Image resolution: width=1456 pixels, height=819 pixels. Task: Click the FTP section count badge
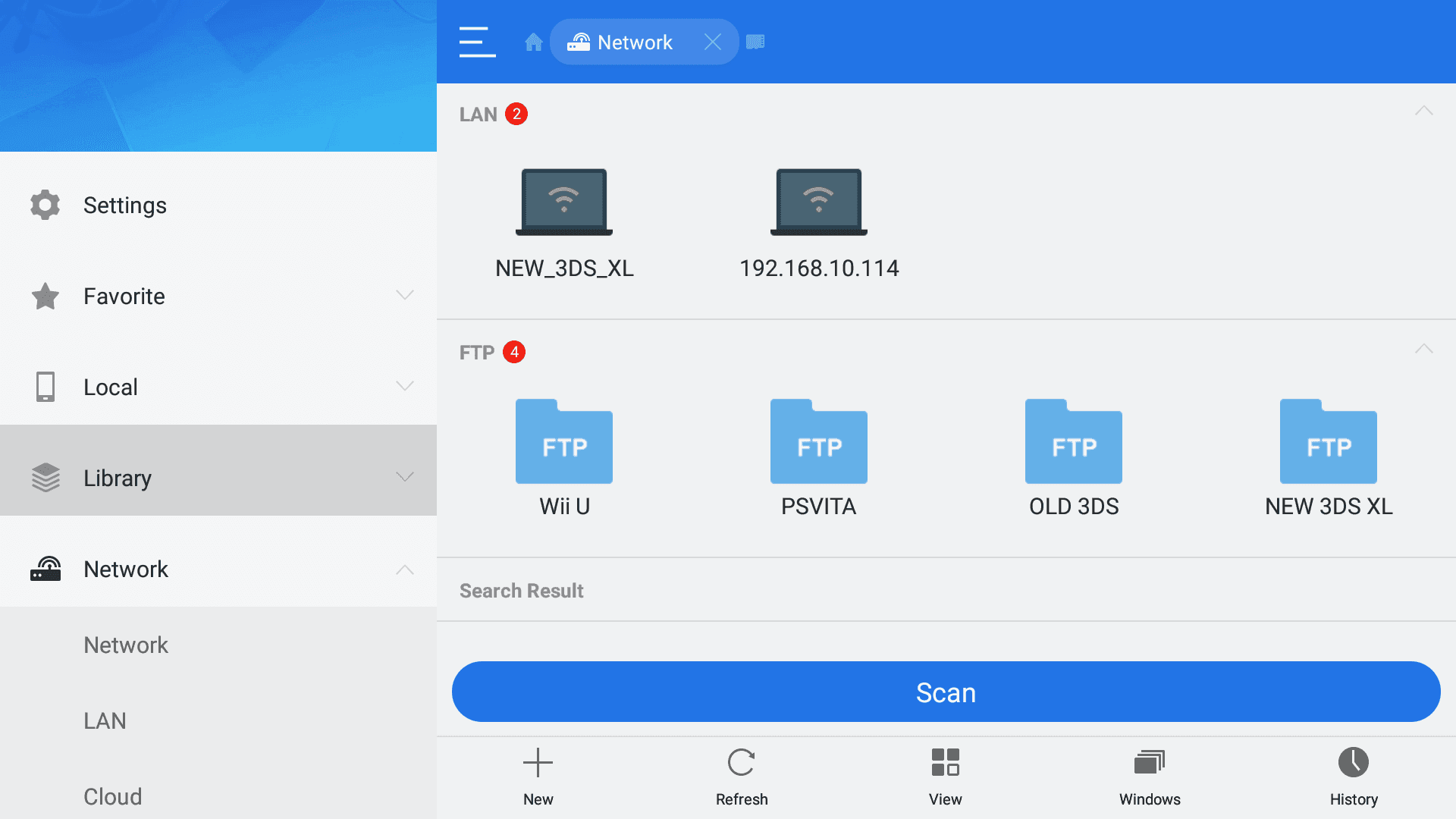514,352
